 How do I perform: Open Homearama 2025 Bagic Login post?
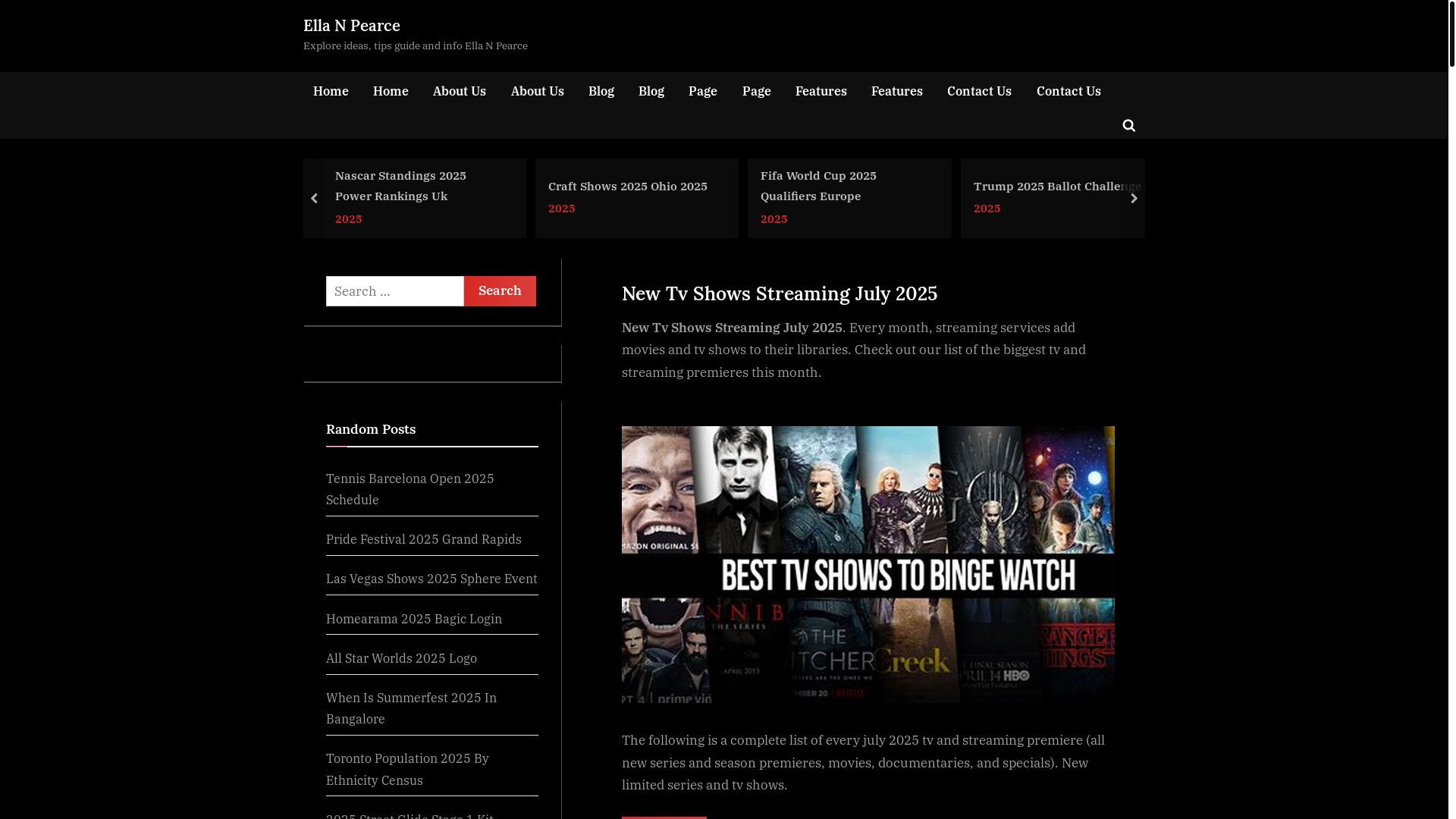[x=414, y=619]
